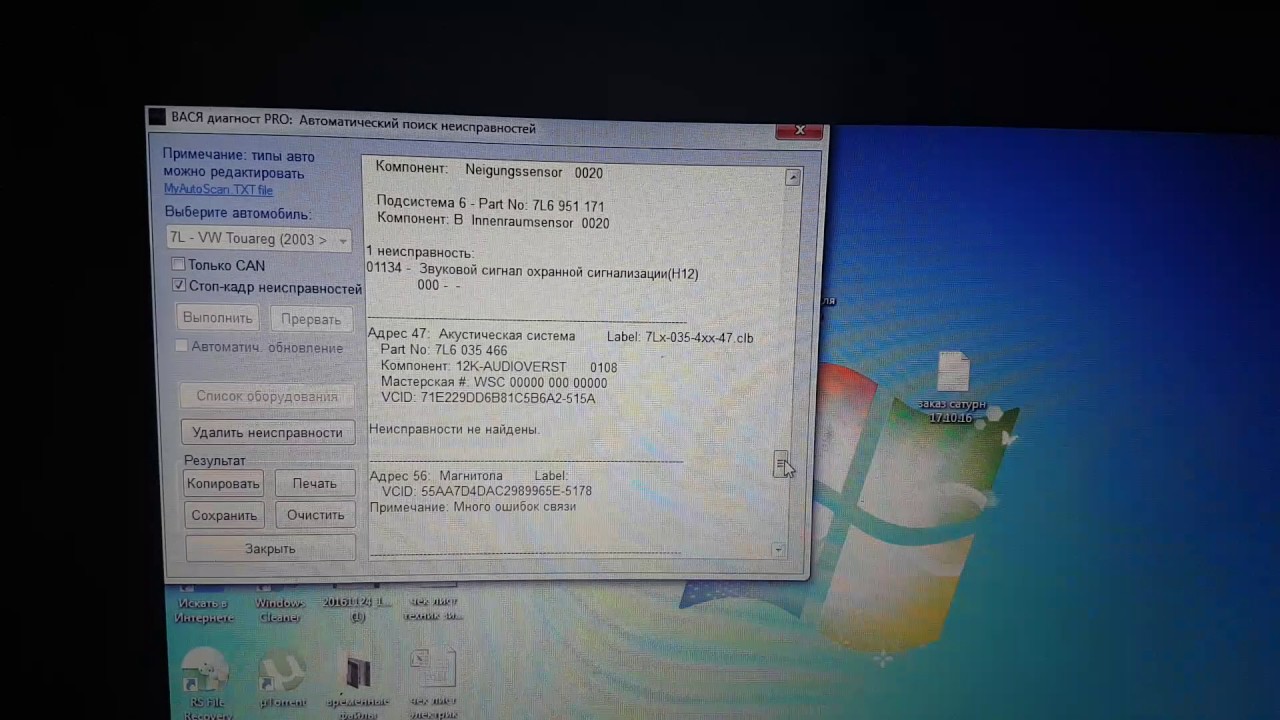Enable the 'Только CAN' checkbox
The width and height of the screenshot is (1280, 720).
(178, 264)
